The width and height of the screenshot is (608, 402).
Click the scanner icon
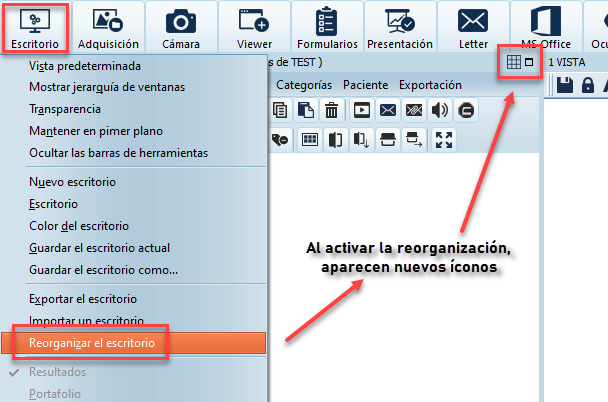[x=388, y=140]
